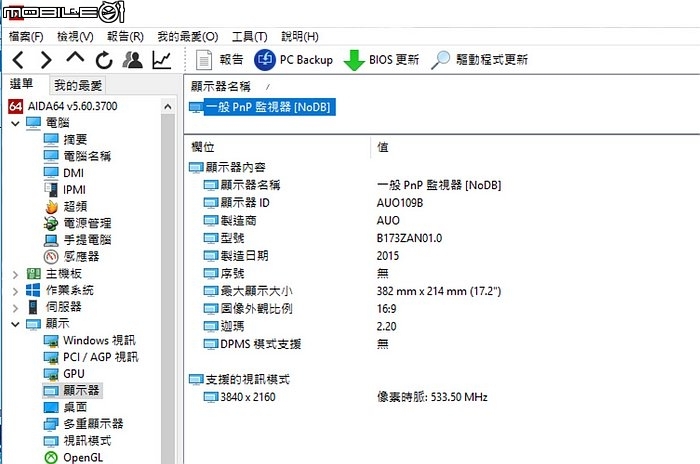Refresh the page with the circular arrow icon
700x464 pixels.
tap(104, 60)
